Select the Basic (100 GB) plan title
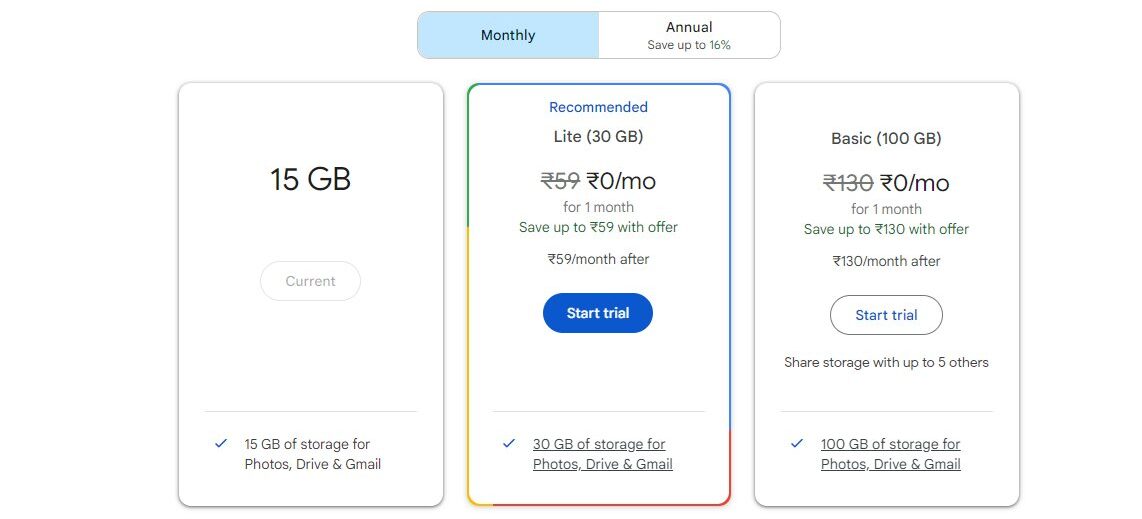 pos(886,138)
